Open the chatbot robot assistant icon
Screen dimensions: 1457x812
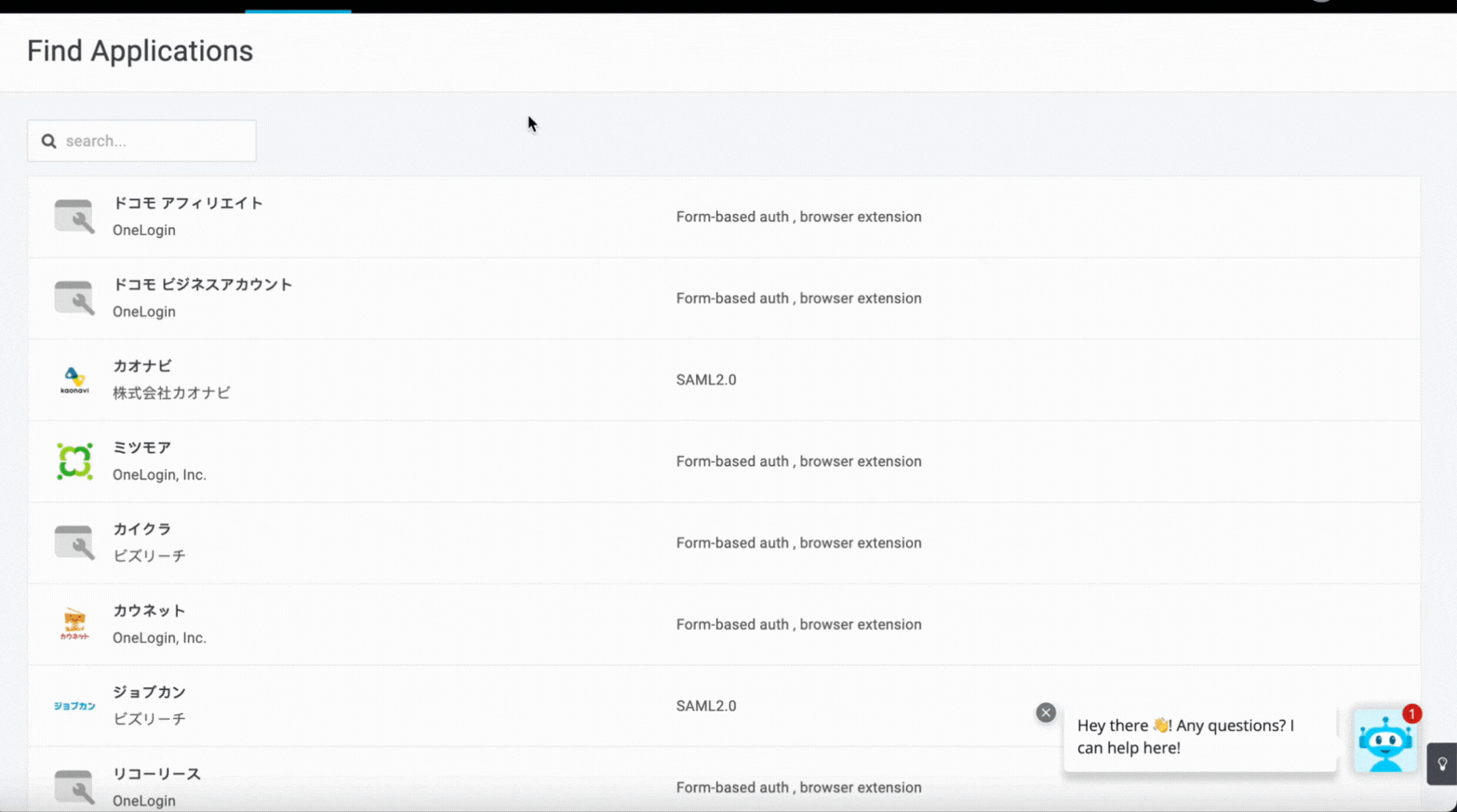(x=1385, y=739)
